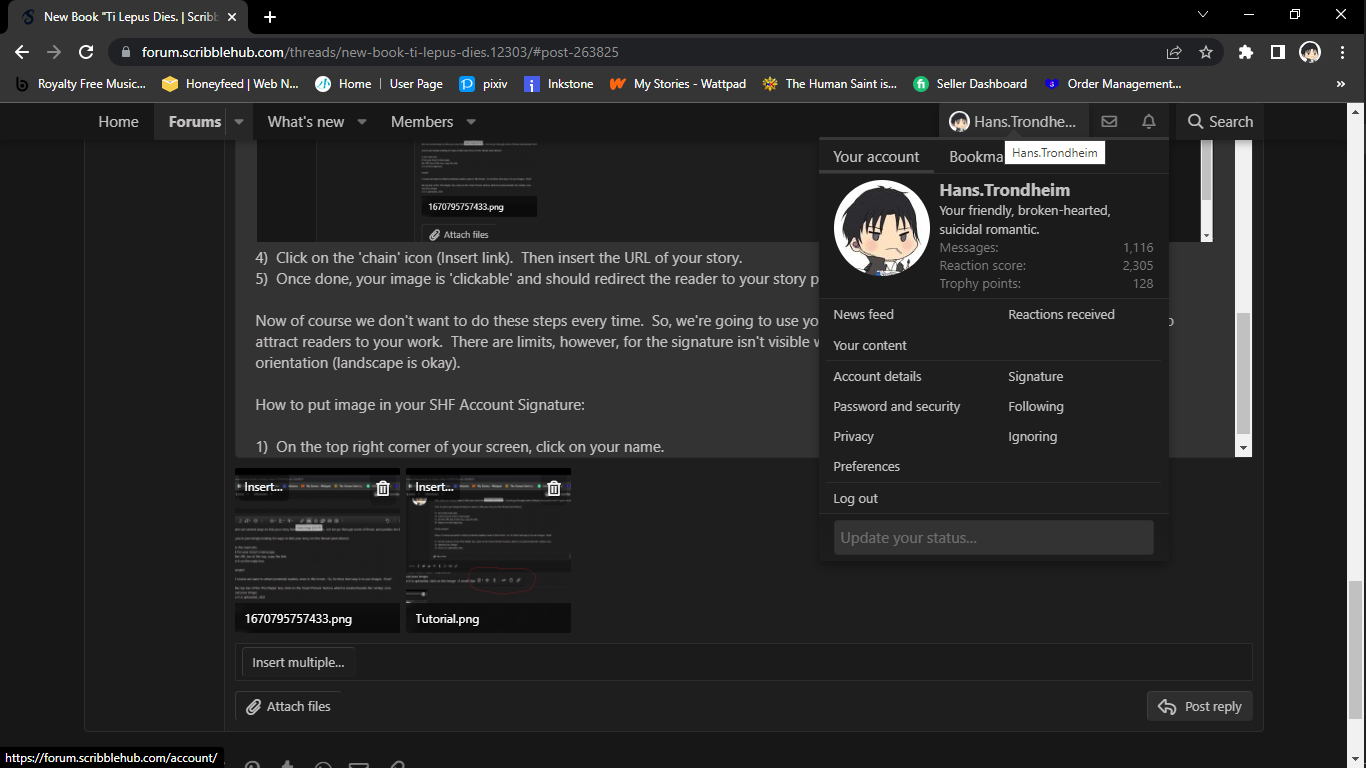
Task: Open a new browser tab
Action: click(270, 17)
